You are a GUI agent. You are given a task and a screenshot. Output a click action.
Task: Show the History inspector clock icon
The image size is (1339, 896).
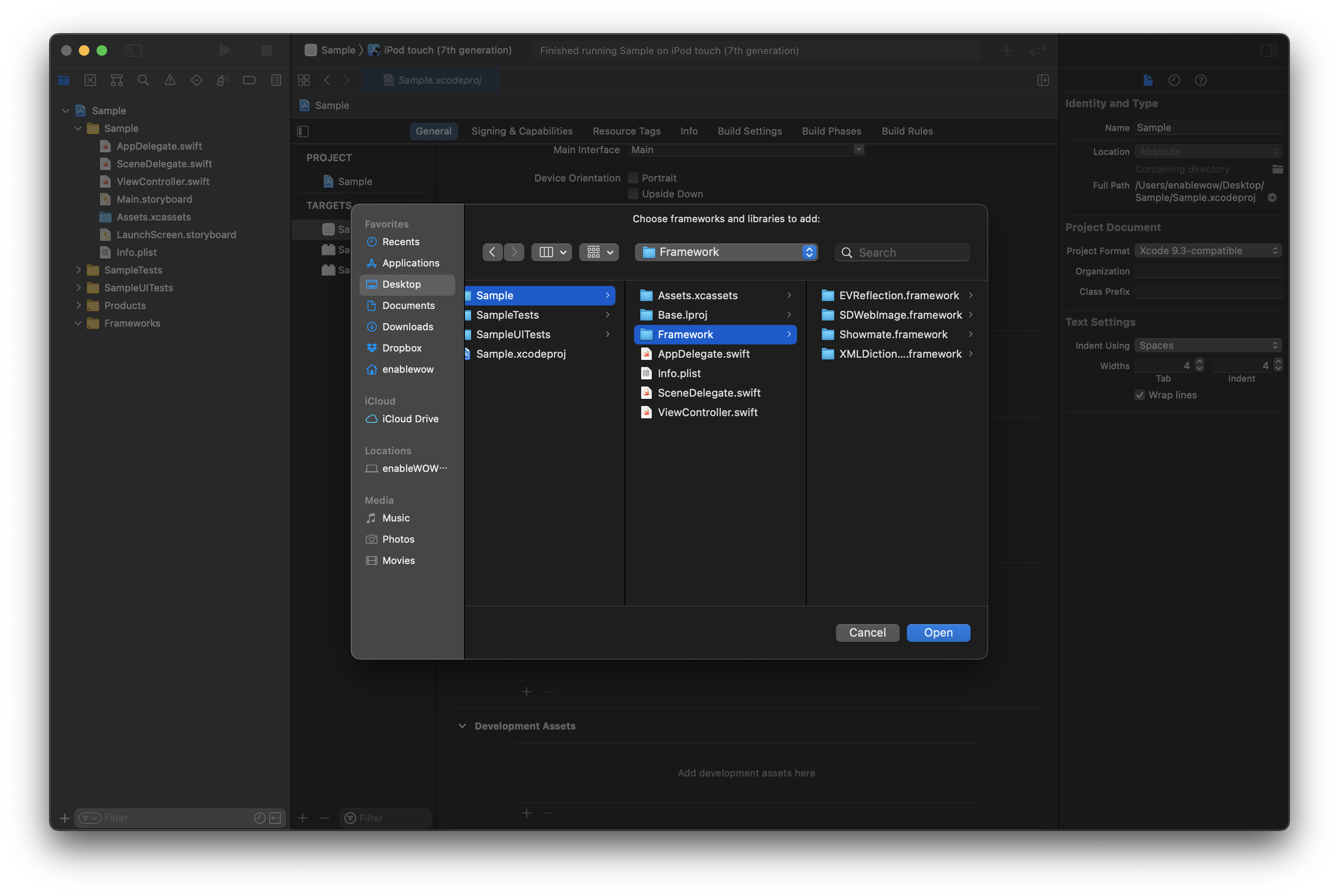(1174, 80)
